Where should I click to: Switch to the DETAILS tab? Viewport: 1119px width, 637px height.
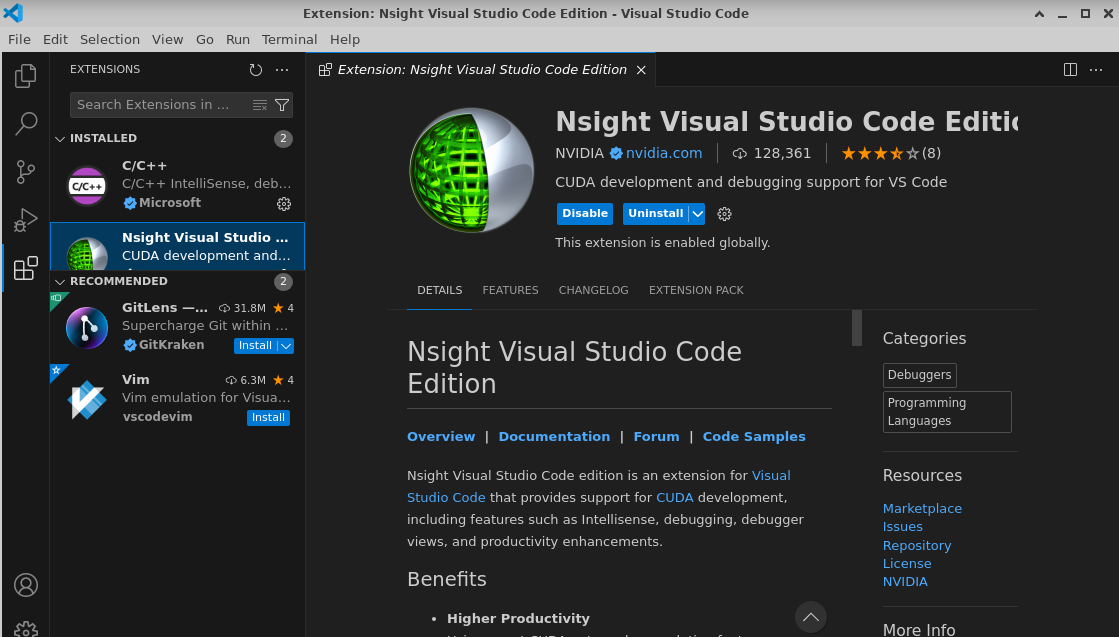(440, 290)
